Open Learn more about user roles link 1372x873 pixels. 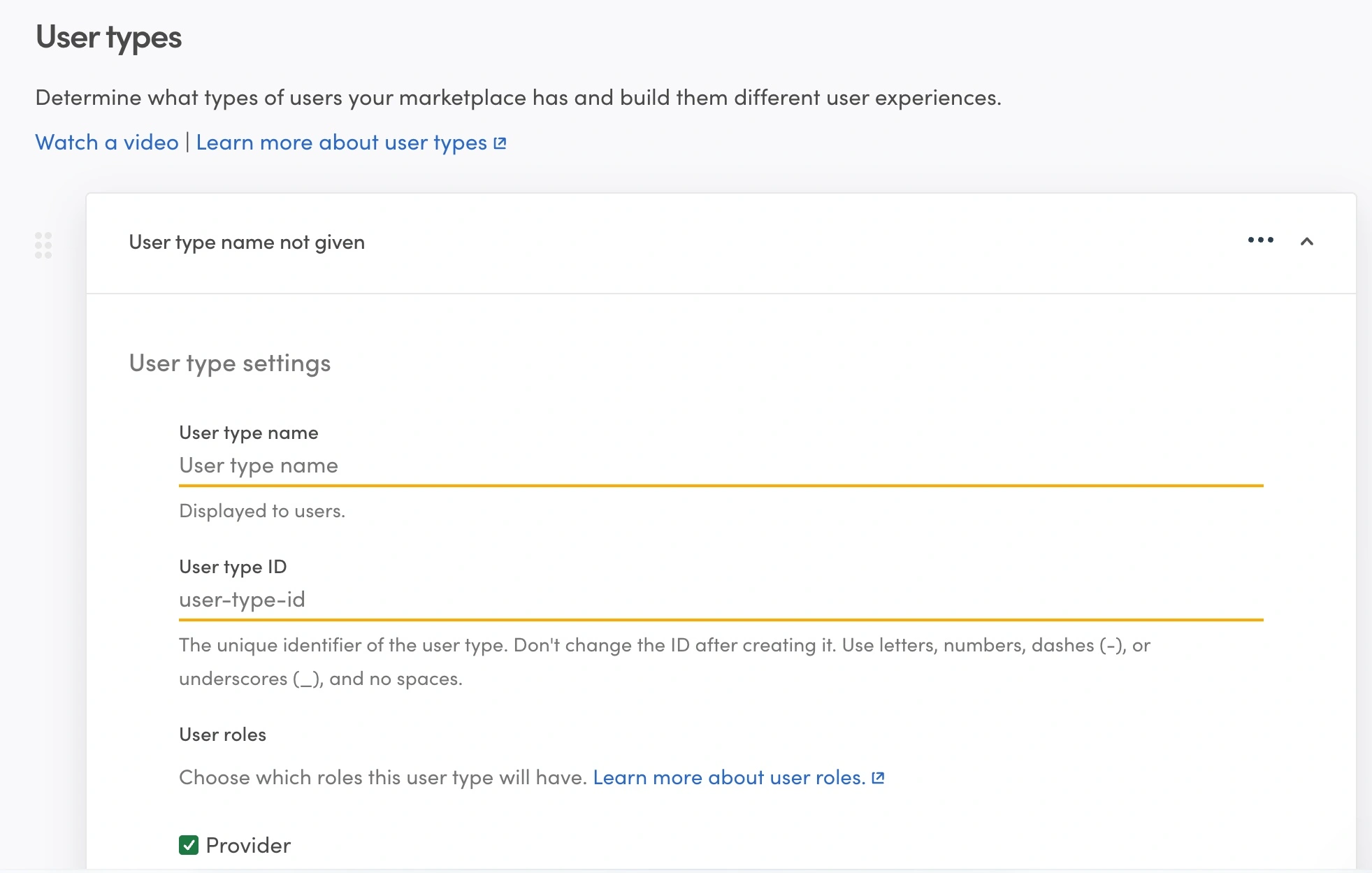click(729, 778)
